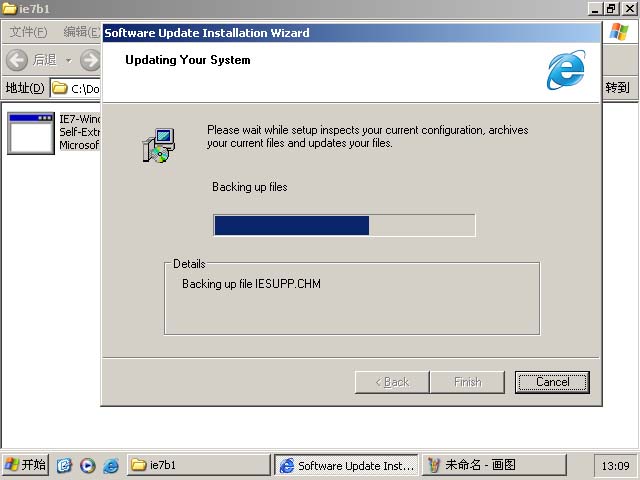Viewport: 640px width, 480px height.
Task: Open the 开始 Start menu
Action: coord(25,465)
